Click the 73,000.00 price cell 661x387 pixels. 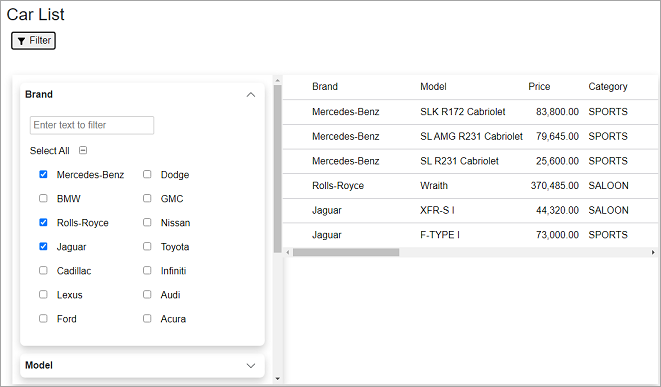tap(557, 235)
